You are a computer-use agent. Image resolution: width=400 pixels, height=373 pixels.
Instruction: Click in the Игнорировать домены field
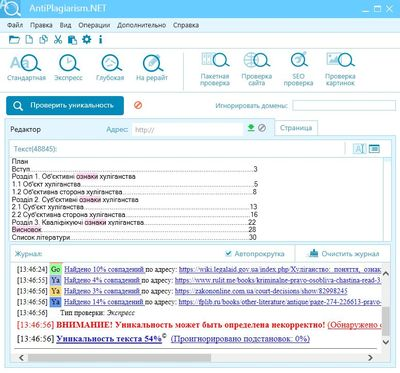[x=344, y=106]
